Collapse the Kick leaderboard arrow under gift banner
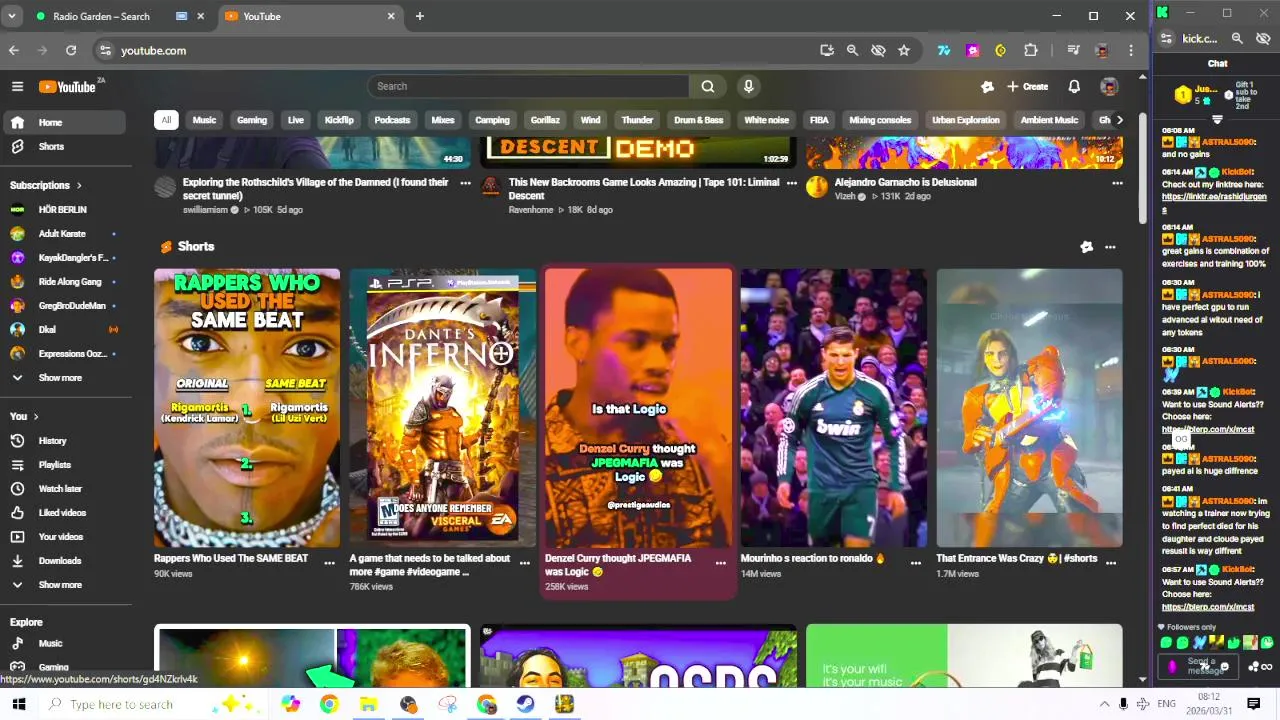This screenshot has height=720, width=1280. pyautogui.click(x=1217, y=119)
